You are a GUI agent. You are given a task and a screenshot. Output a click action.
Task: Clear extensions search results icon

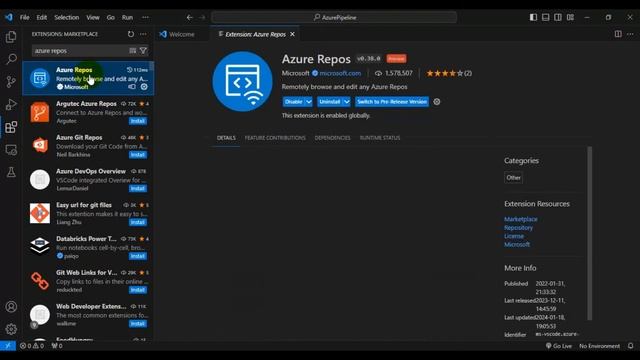(x=133, y=51)
